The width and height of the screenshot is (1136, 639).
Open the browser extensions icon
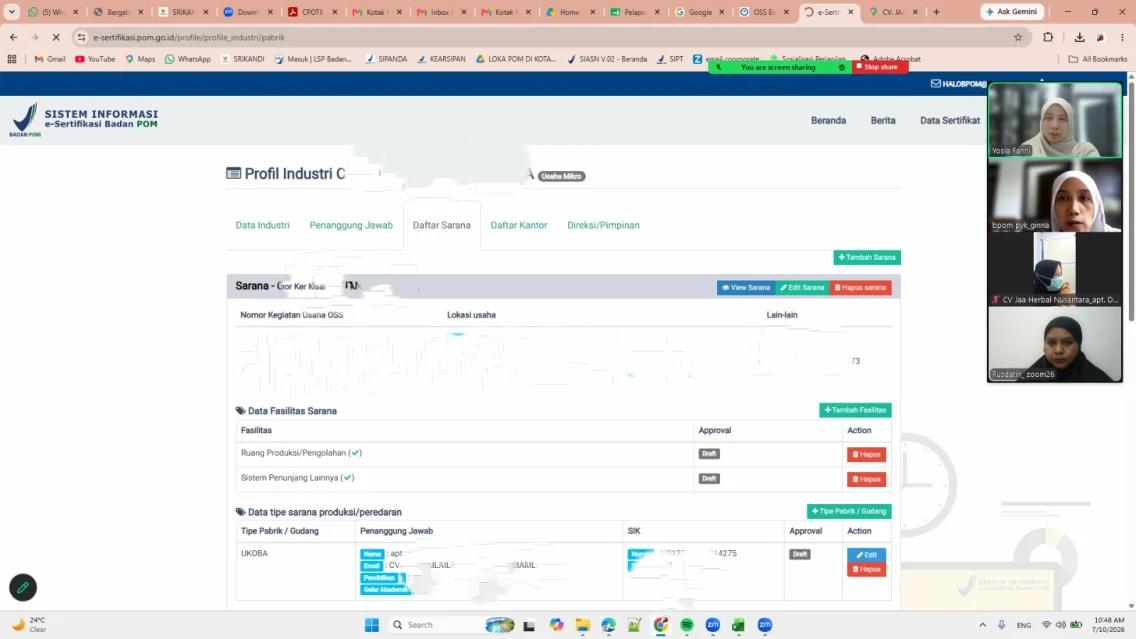tap(1048, 37)
